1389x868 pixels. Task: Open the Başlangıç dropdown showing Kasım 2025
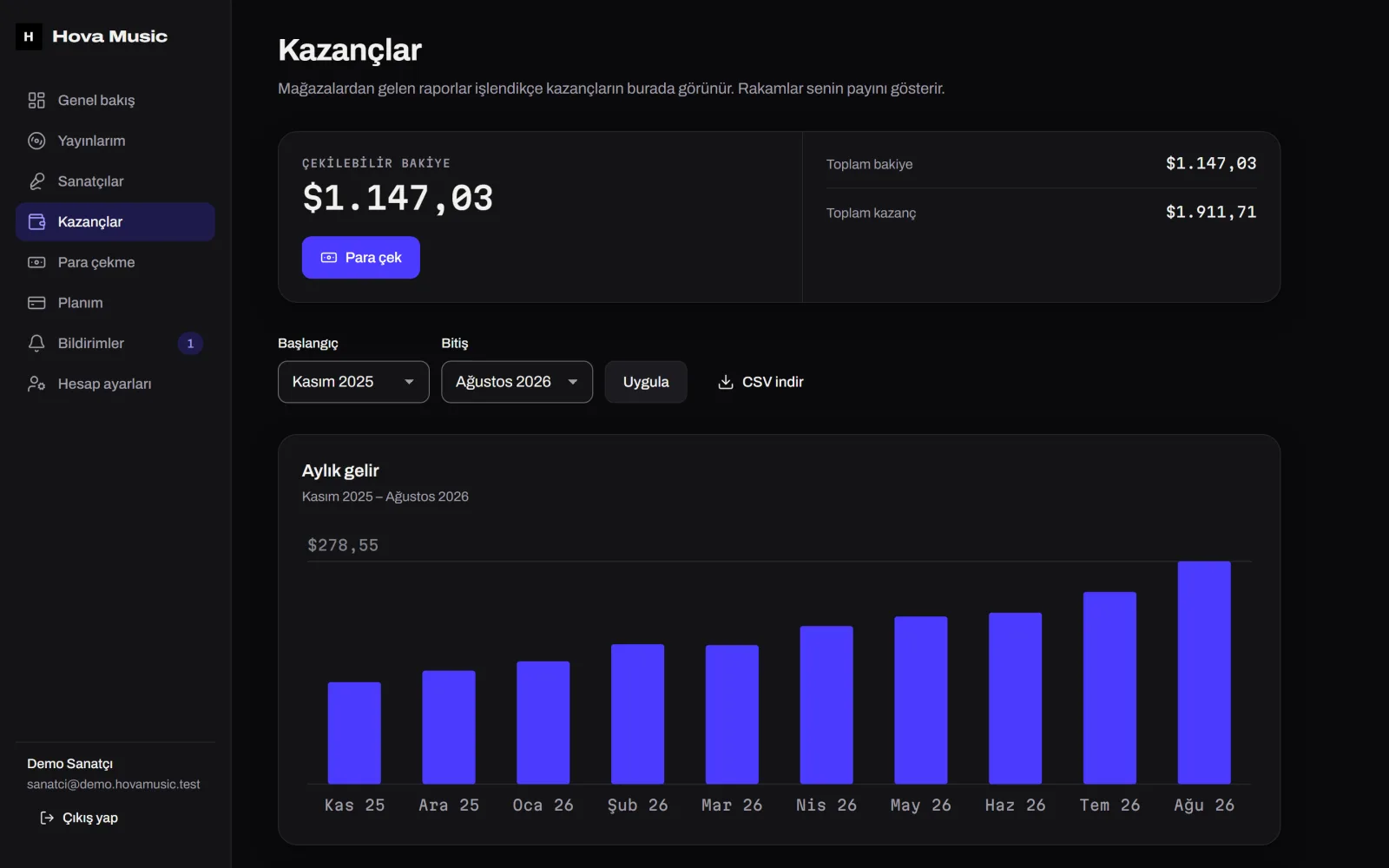point(353,382)
